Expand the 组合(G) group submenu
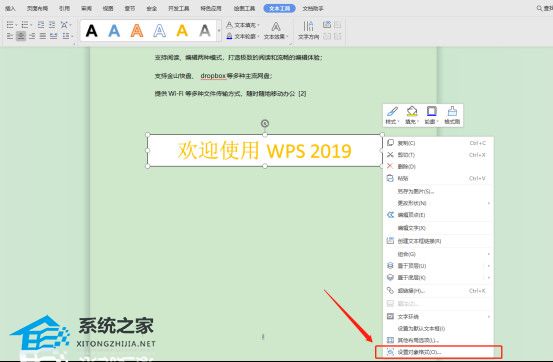Image resolution: width=553 pixels, height=362 pixels. tap(438, 254)
